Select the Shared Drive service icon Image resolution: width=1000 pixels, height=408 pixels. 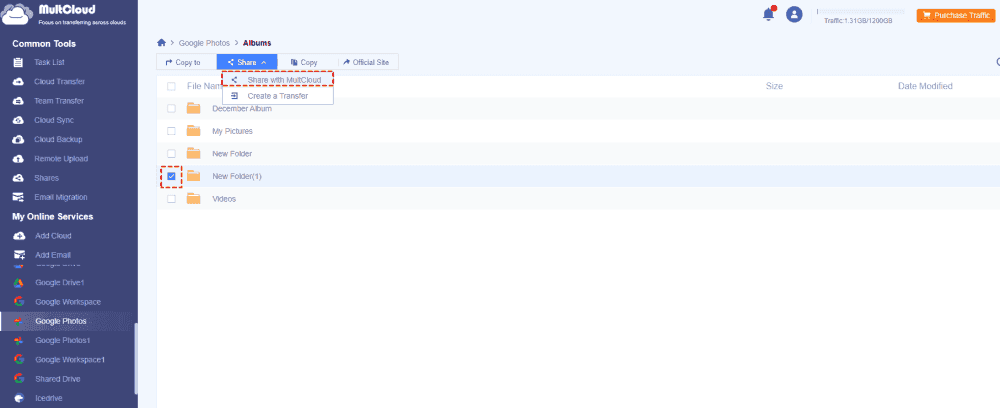tap(19, 379)
